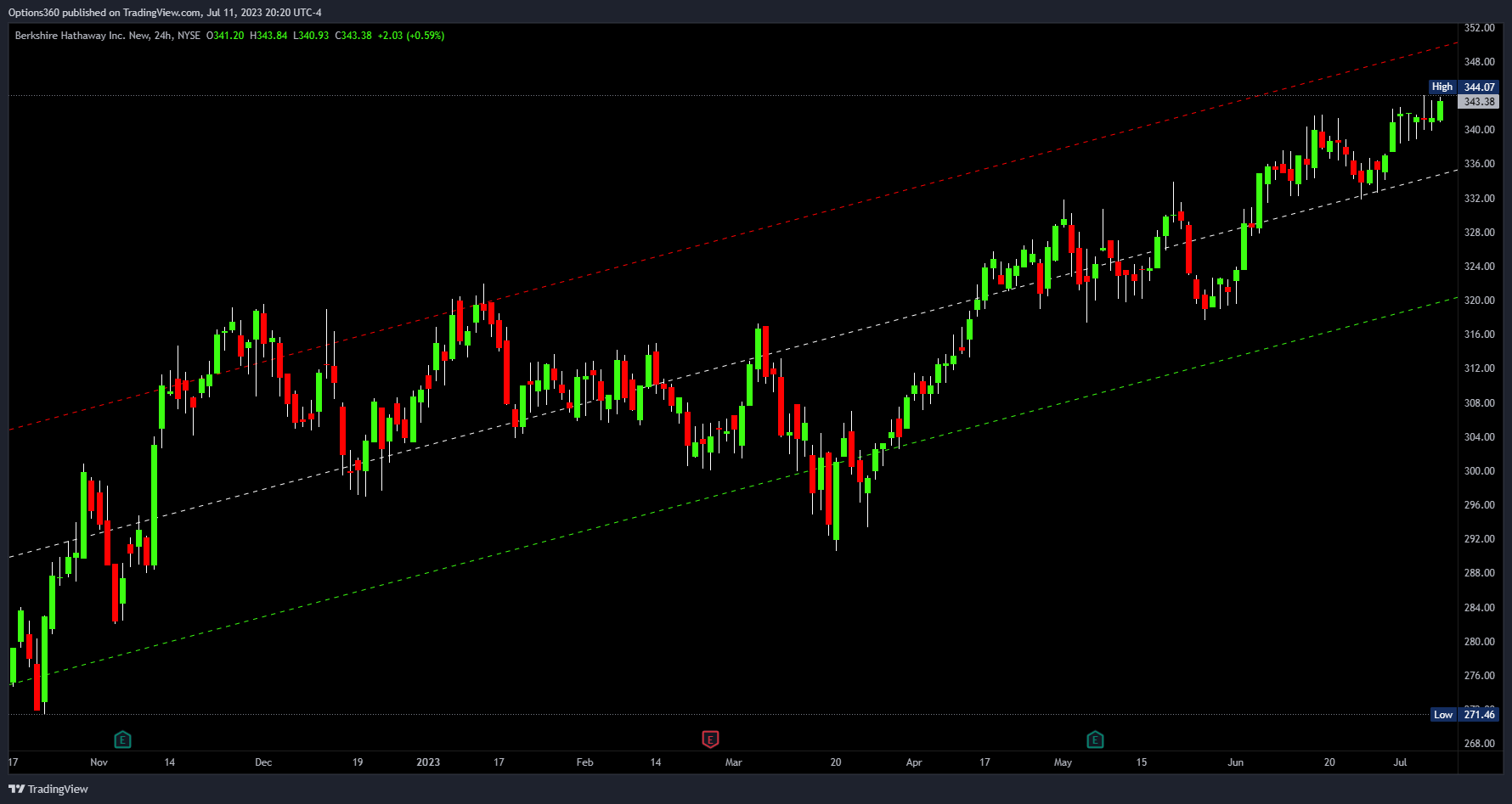Click the 324.00 price axis label
This screenshot has width=1512, height=804.
tap(1479, 266)
